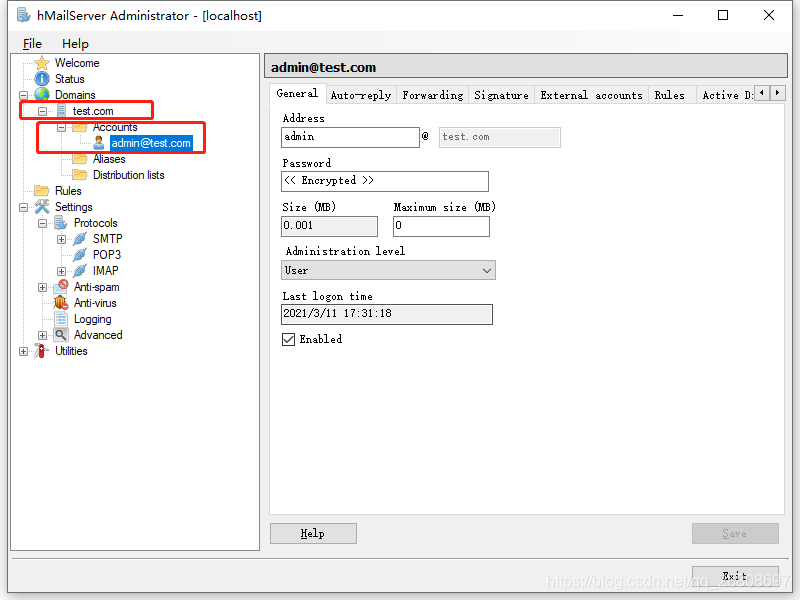Expand the Utilities node

(23, 352)
